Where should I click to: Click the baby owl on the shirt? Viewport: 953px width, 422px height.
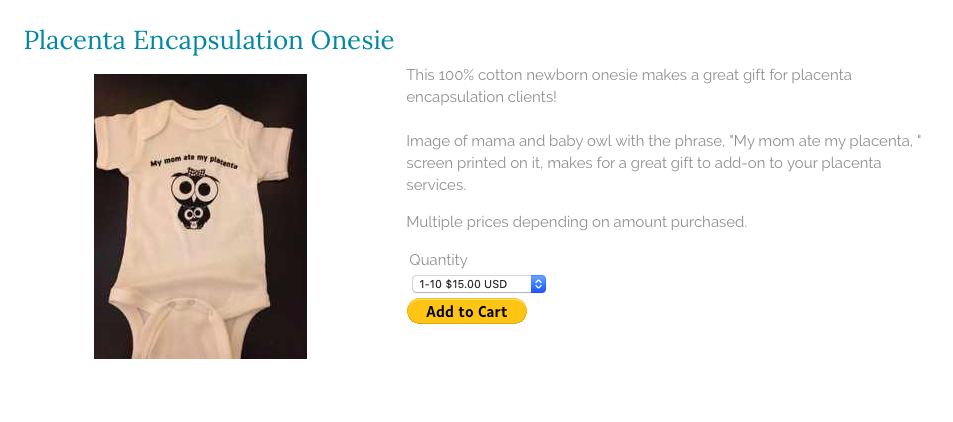[192, 218]
